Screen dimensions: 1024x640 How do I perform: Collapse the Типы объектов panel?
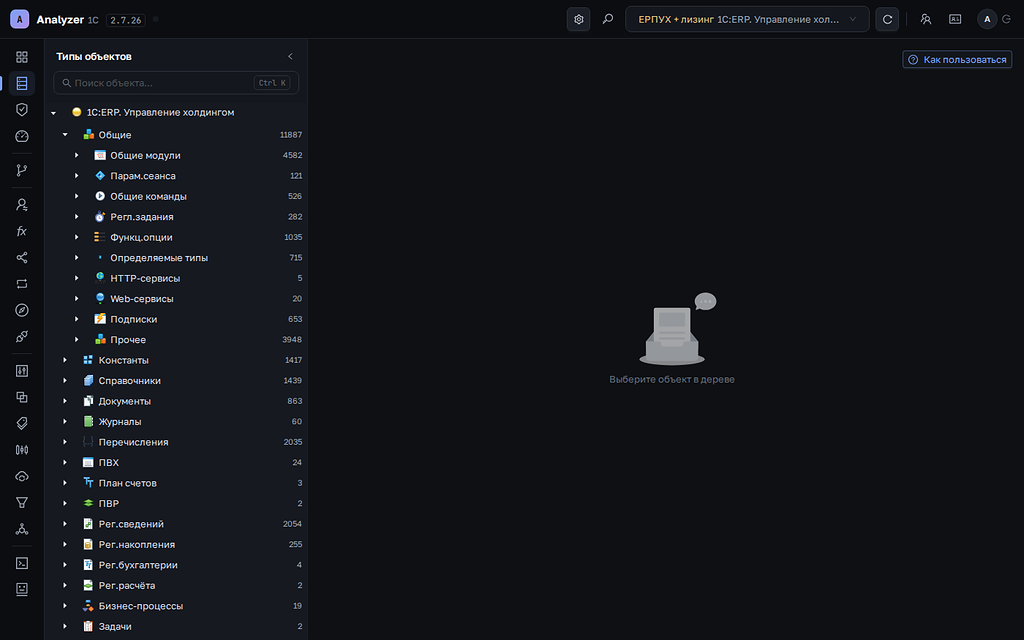pos(291,57)
